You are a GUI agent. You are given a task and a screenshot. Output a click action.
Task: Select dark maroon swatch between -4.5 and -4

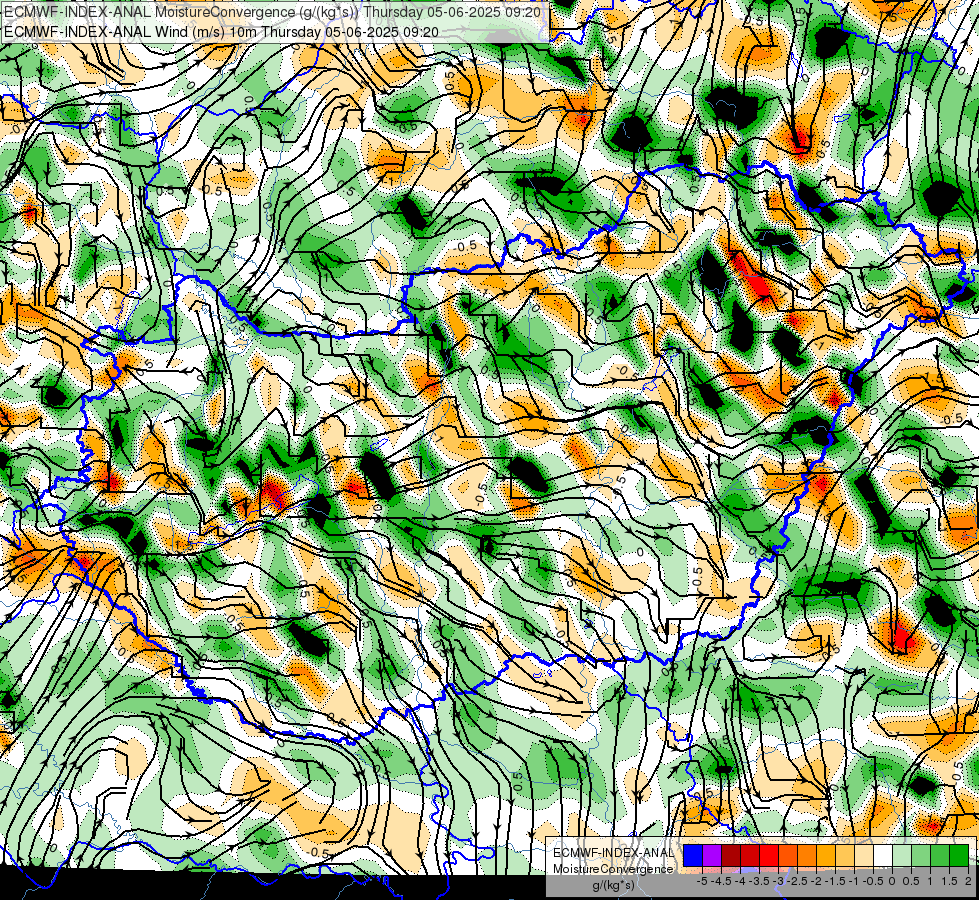click(731, 856)
